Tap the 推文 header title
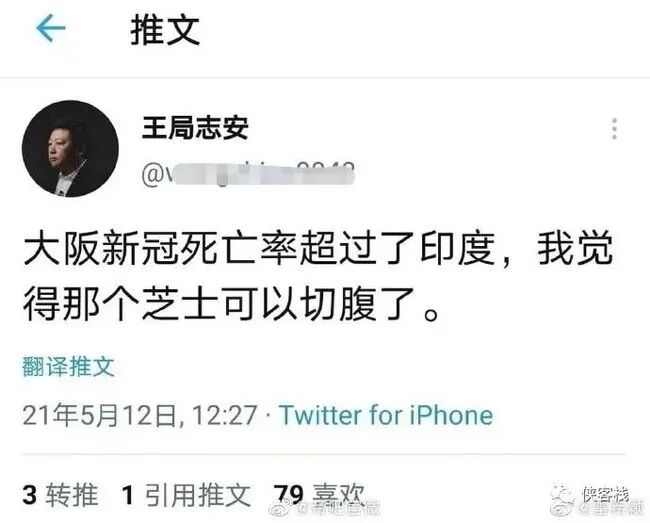The width and height of the screenshot is (650, 523). (x=165, y=29)
